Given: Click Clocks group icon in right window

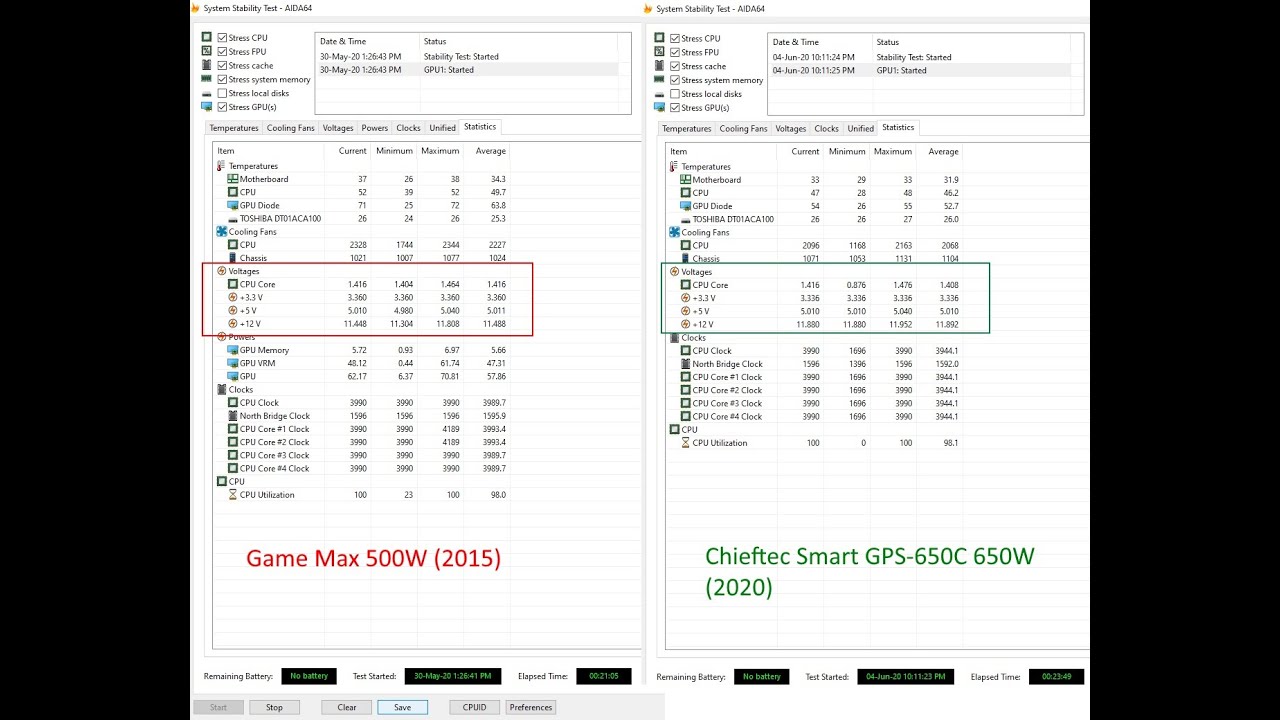Looking at the screenshot, I should pos(674,338).
